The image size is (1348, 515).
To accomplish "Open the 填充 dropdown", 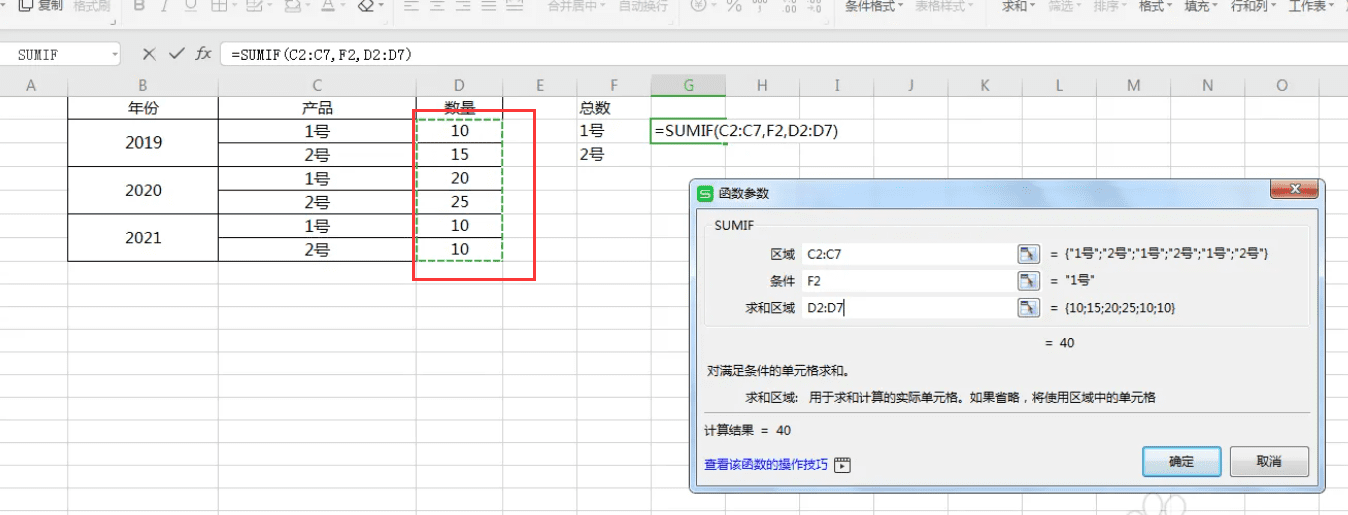I will (1200, 6).
